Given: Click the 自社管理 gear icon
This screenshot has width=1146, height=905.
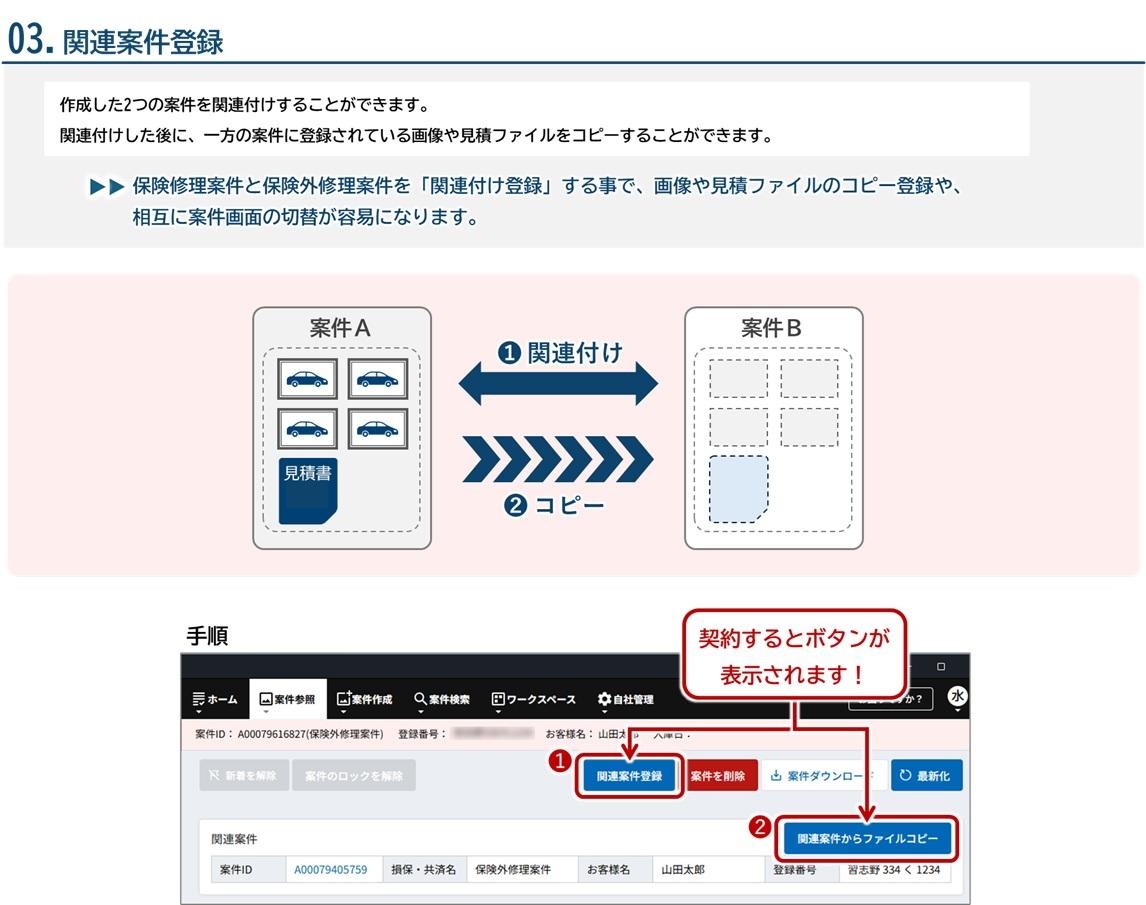Looking at the screenshot, I should pos(604,699).
